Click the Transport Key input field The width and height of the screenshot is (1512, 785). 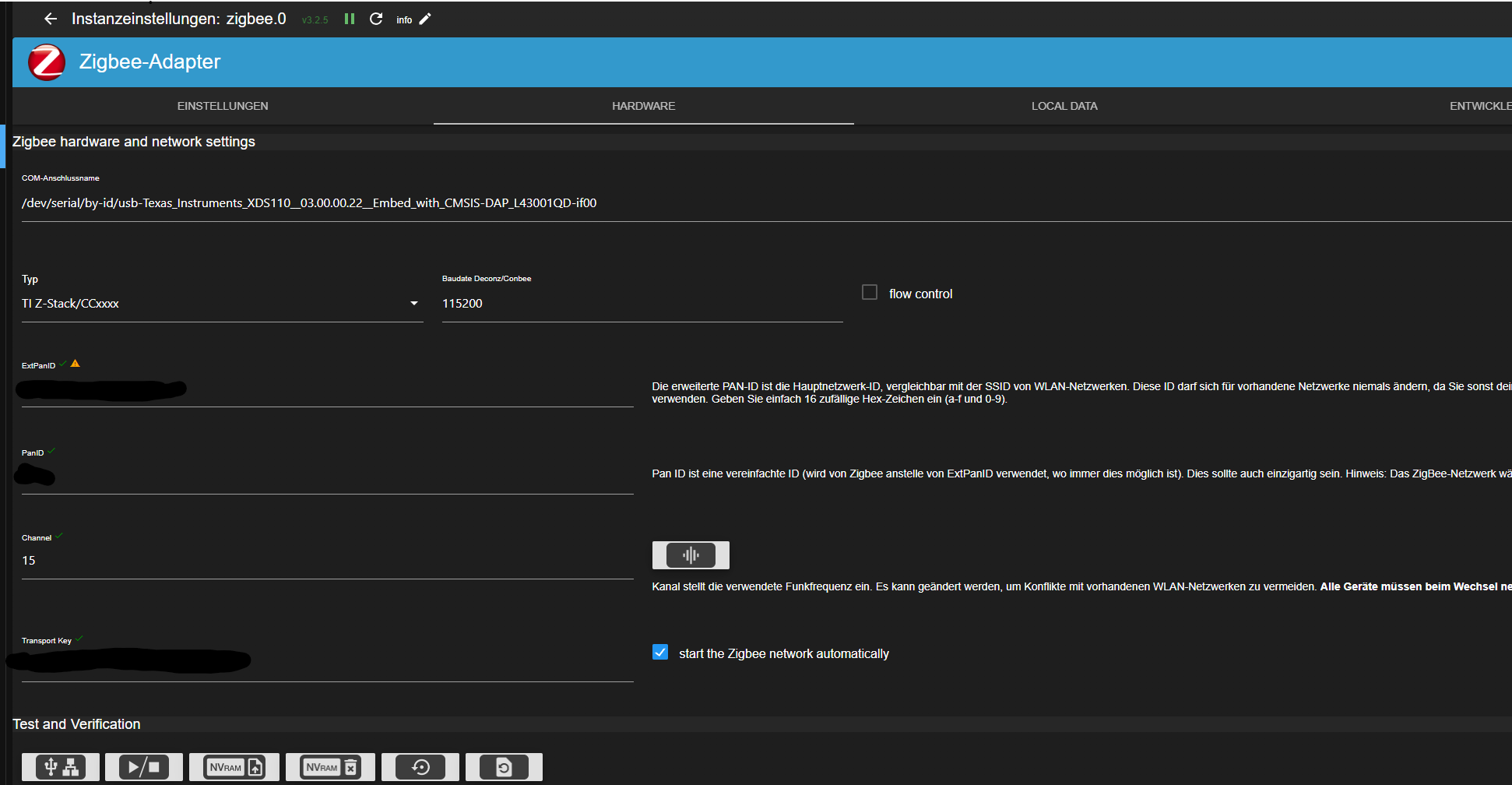[x=328, y=664]
